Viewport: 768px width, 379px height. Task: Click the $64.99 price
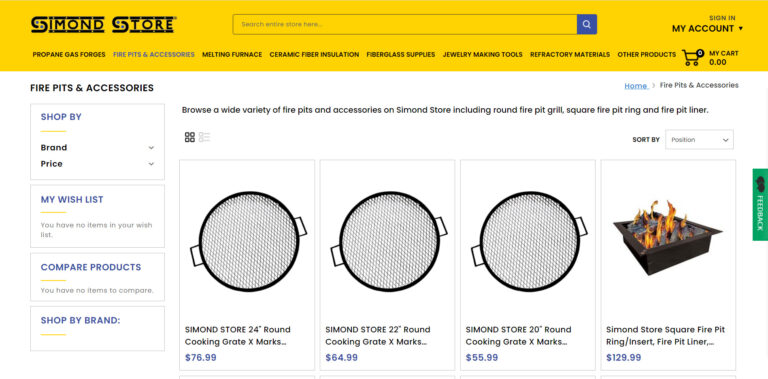341,357
